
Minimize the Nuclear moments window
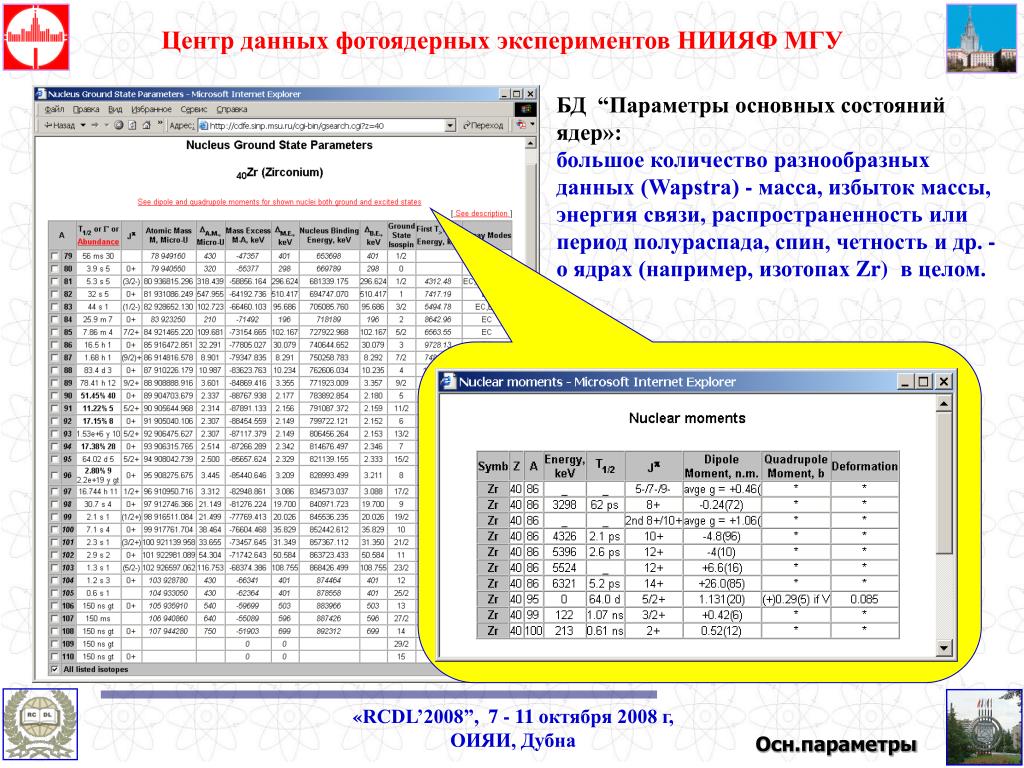(904, 381)
